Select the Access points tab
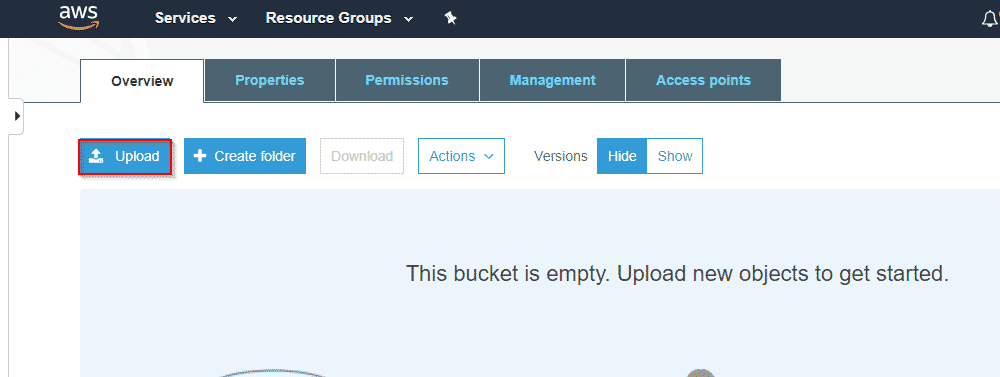 [703, 80]
